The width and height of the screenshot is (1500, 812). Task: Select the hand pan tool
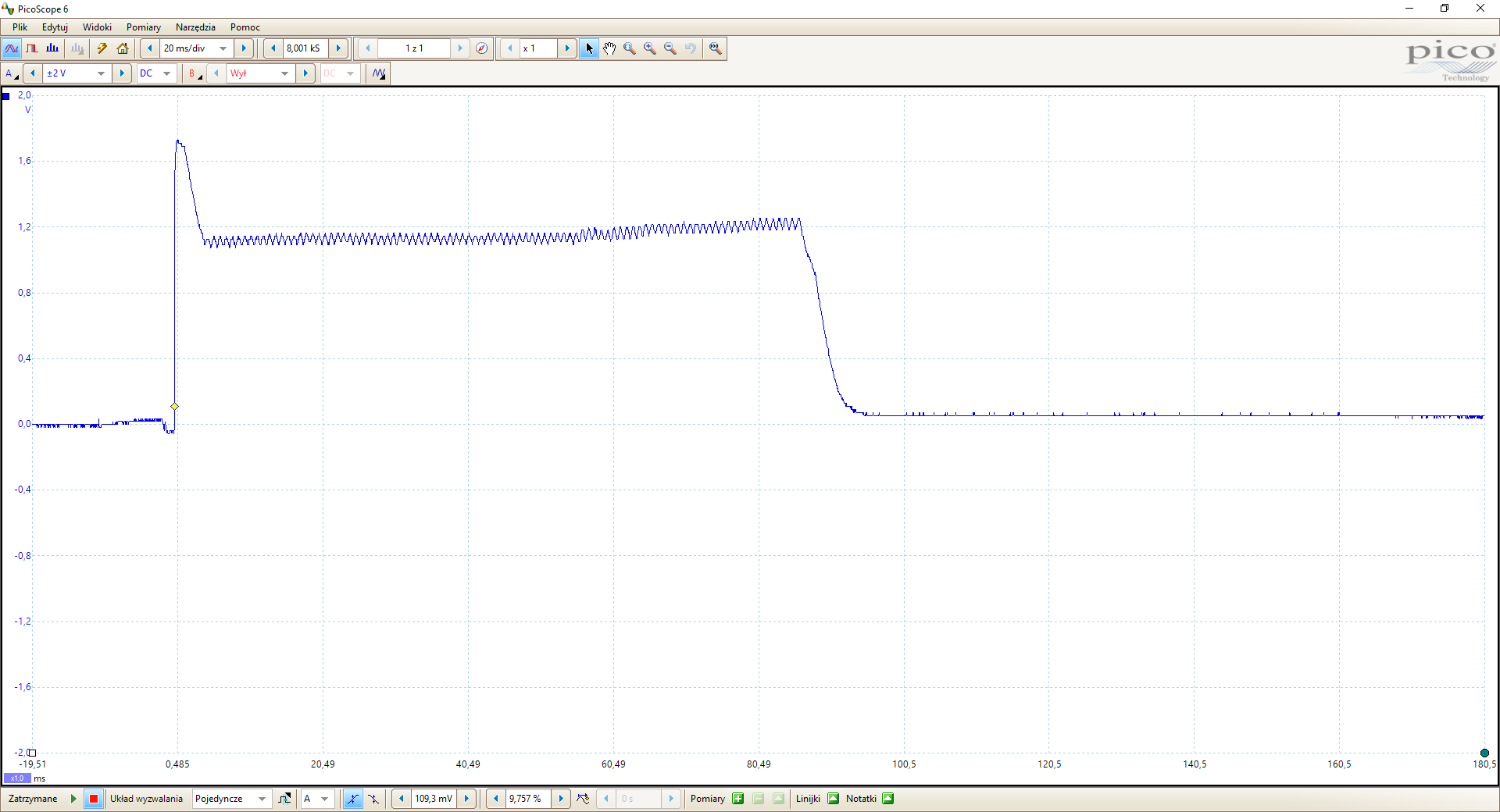click(x=609, y=48)
